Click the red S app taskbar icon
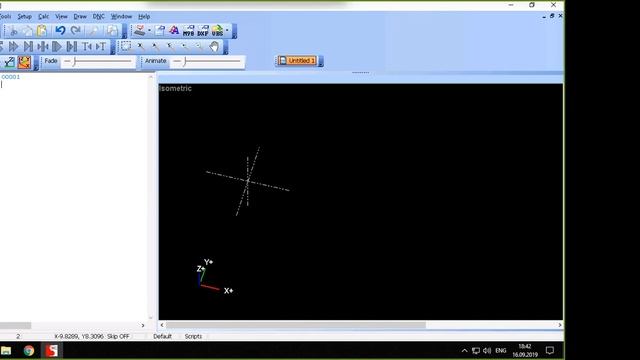This screenshot has height=360, width=640. [51, 351]
